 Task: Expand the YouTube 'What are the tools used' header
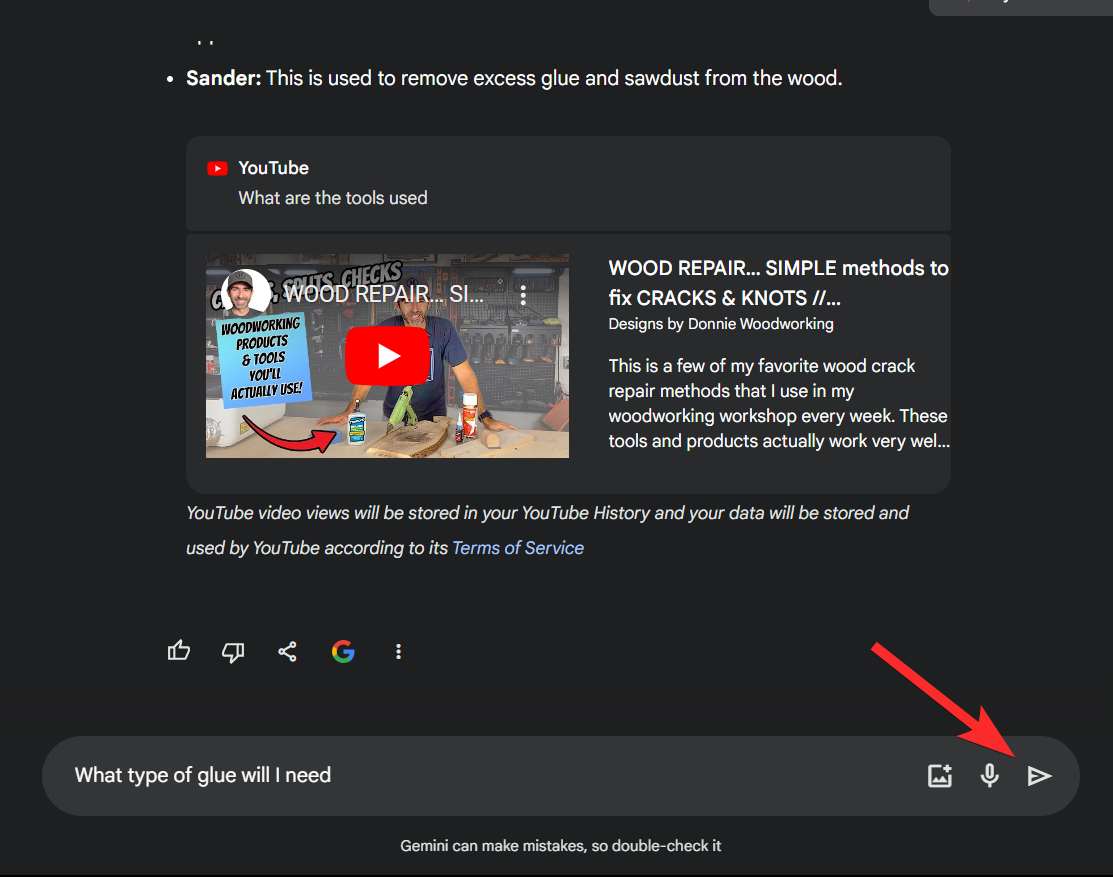pyautogui.click(x=567, y=184)
